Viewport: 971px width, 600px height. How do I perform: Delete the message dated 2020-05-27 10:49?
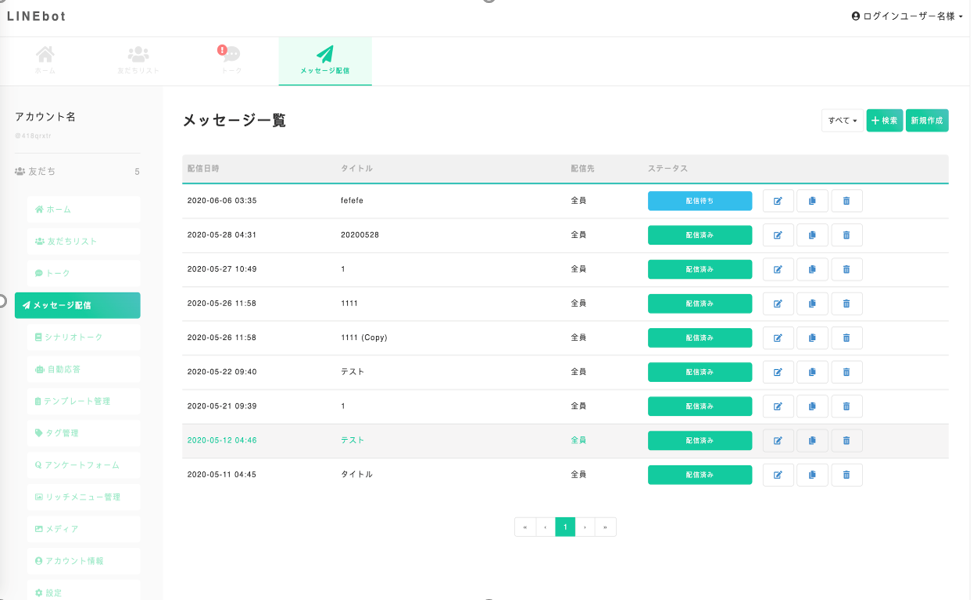tap(846, 269)
